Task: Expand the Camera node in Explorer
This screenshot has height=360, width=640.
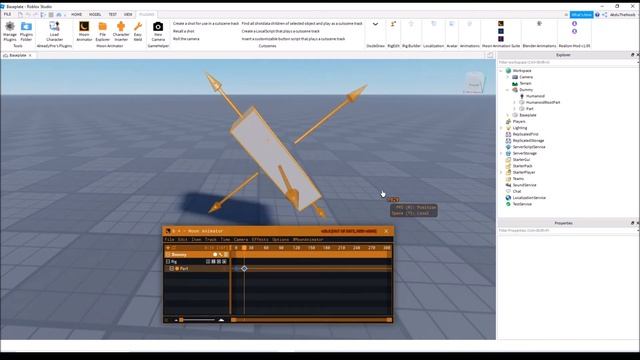Action: point(508,77)
